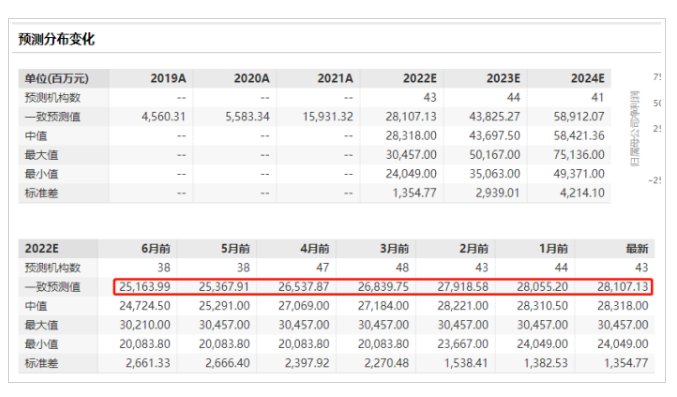Screen dimensions: 677x397
Task: Click the 2024E column header
Action: (588, 78)
